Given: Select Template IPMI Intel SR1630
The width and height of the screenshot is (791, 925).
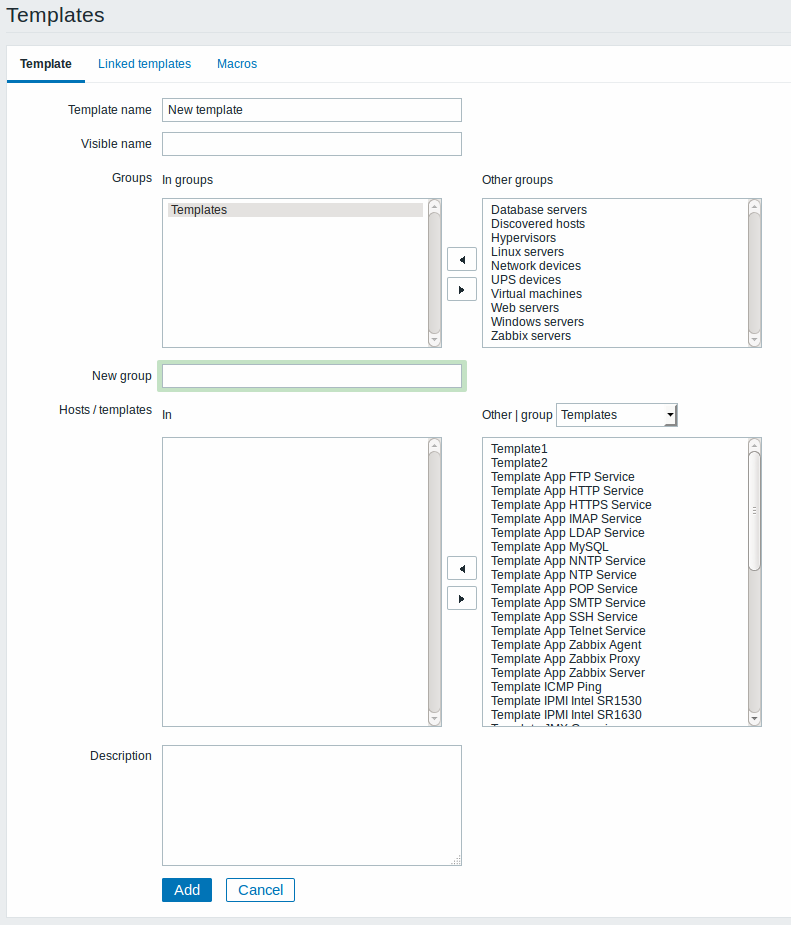Looking at the screenshot, I should tap(566, 715).
